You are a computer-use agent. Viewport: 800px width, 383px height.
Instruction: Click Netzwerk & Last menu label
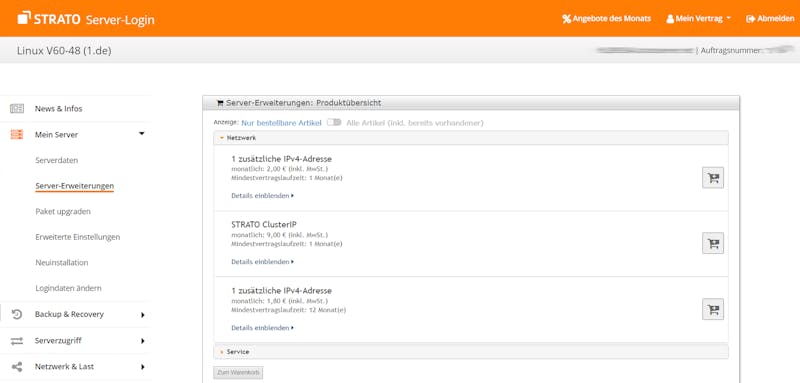pos(64,367)
